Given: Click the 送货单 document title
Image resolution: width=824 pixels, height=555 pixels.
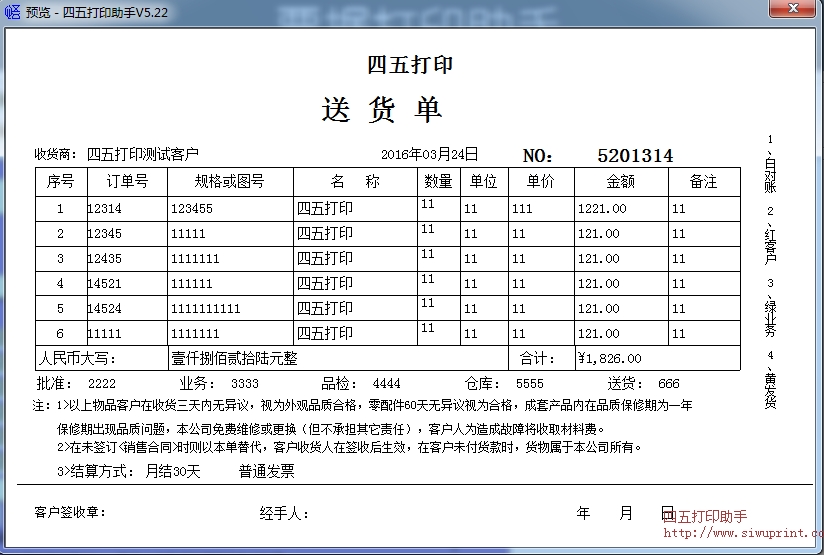Looking at the screenshot, I should 382,109.
